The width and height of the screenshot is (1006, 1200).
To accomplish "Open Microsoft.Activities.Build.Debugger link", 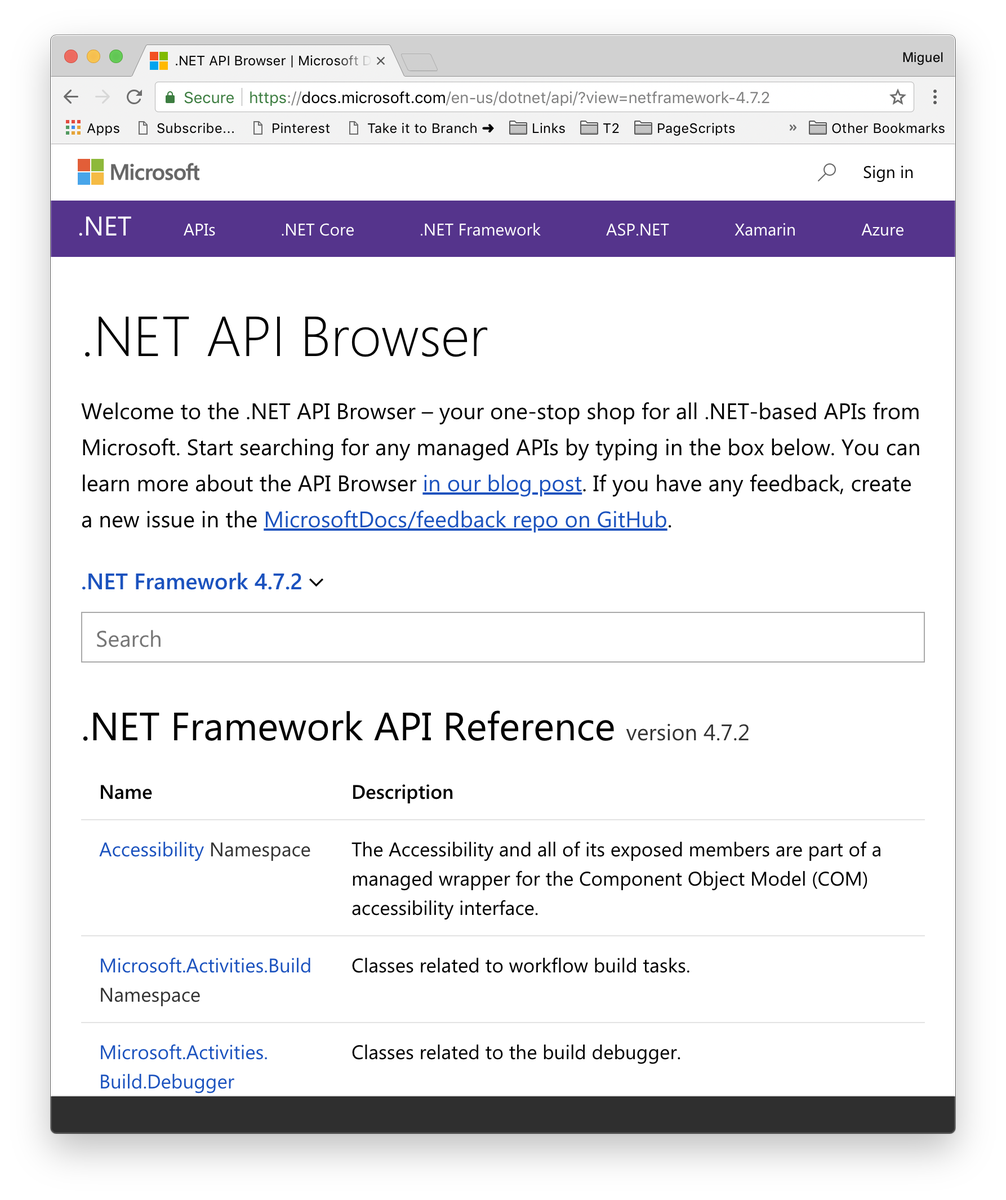I will click(184, 1067).
